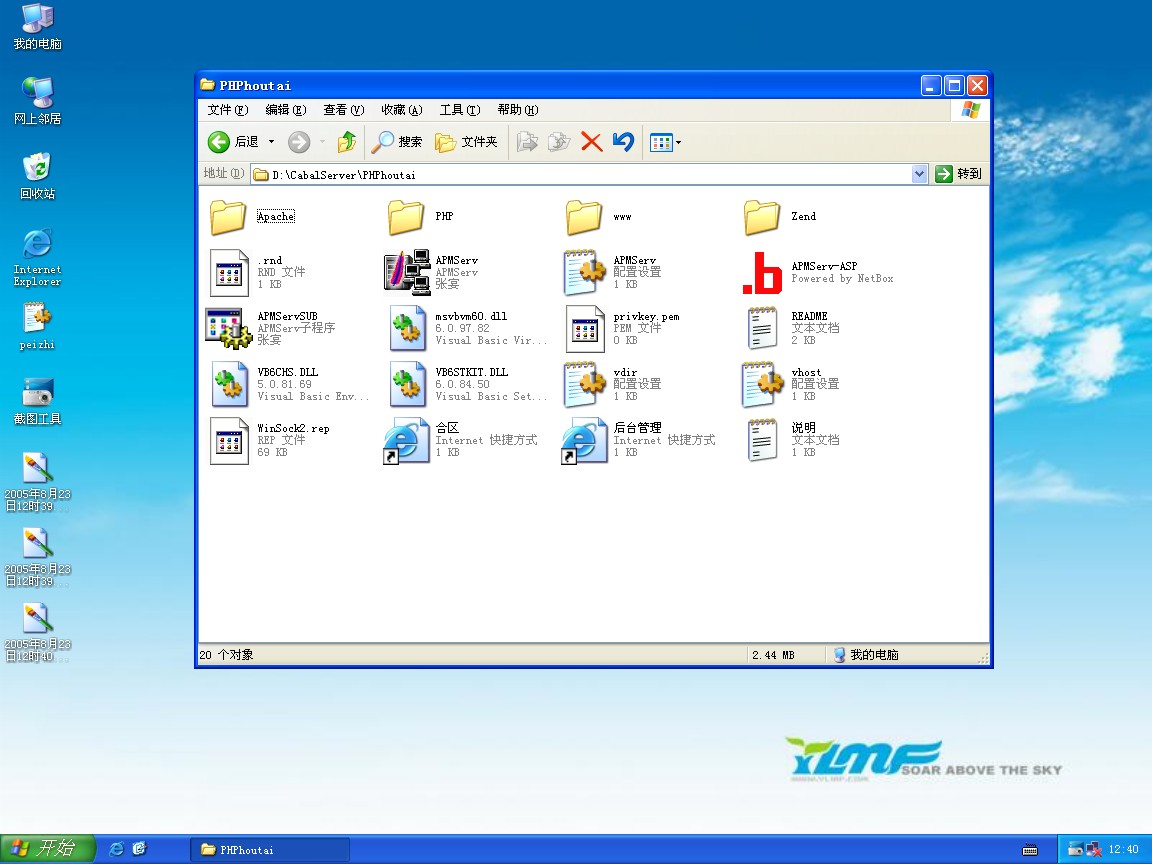Viewport: 1152px width, 864px height.
Task: Click the address bar path field
Action: click(x=580, y=174)
